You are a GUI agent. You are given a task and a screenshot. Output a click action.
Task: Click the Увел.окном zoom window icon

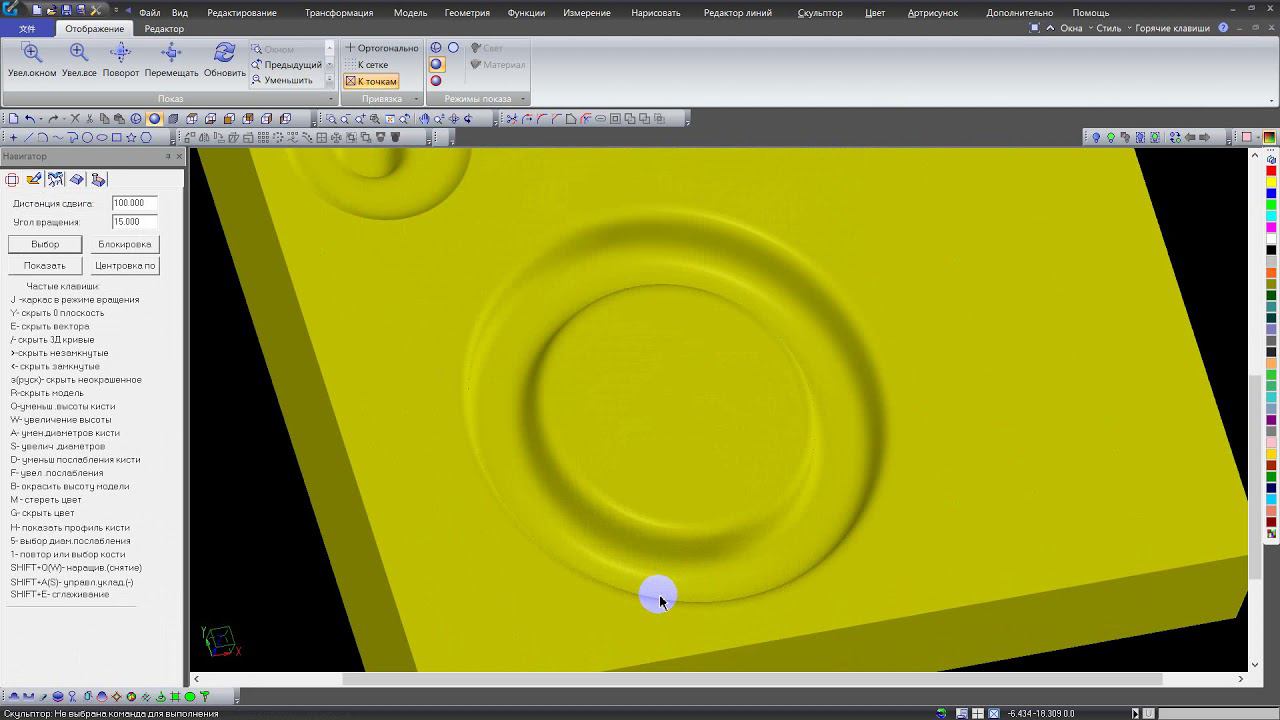pos(32,53)
